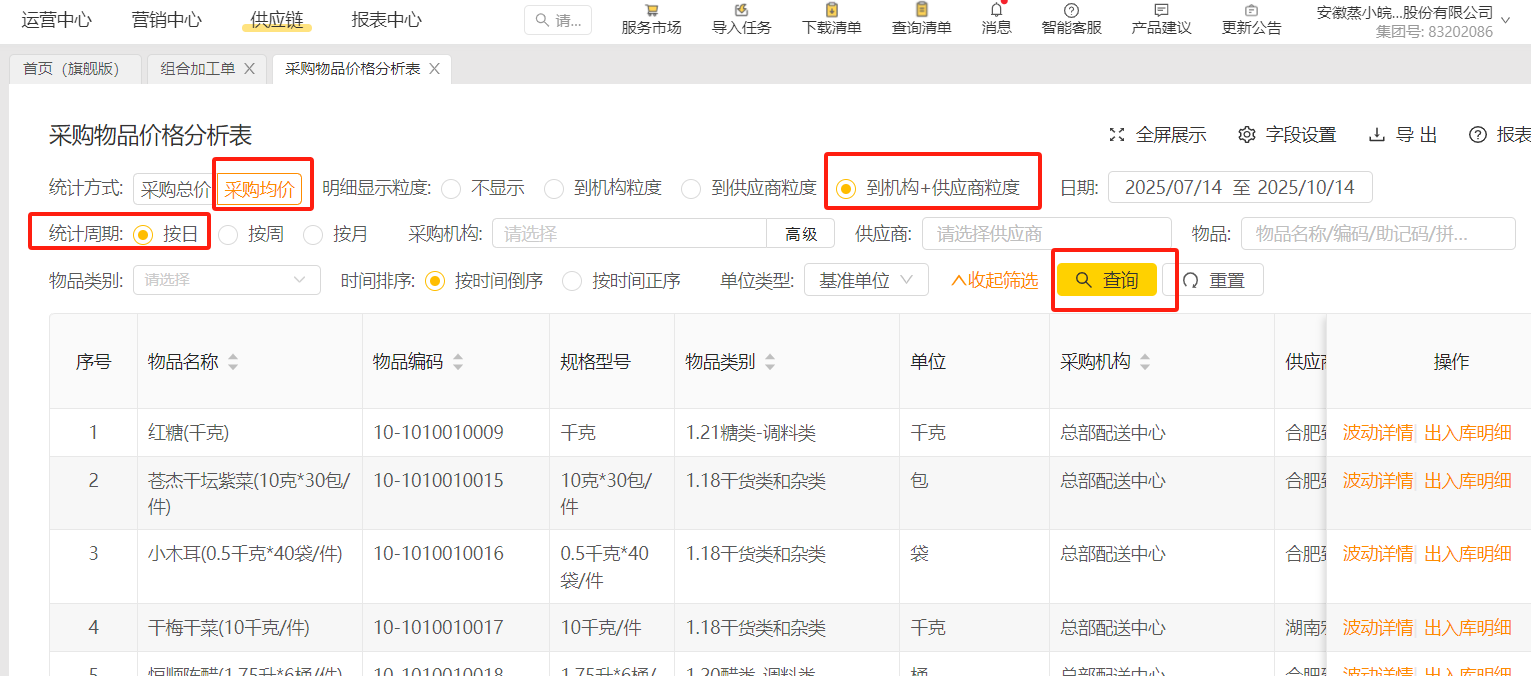
Task: Open the 服务市场 cart icon
Action: point(651,11)
